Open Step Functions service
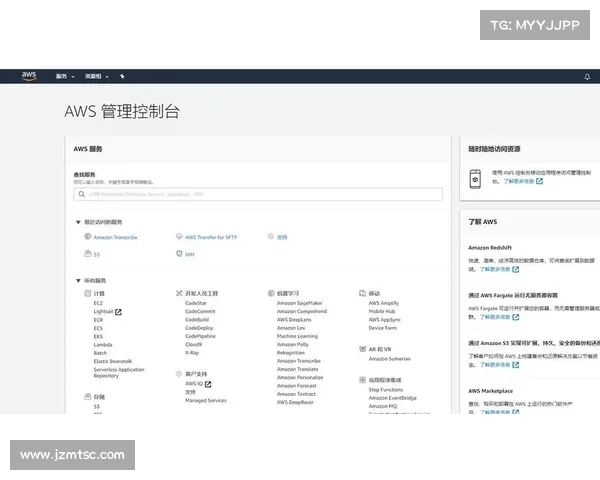 tap(386, 390)
